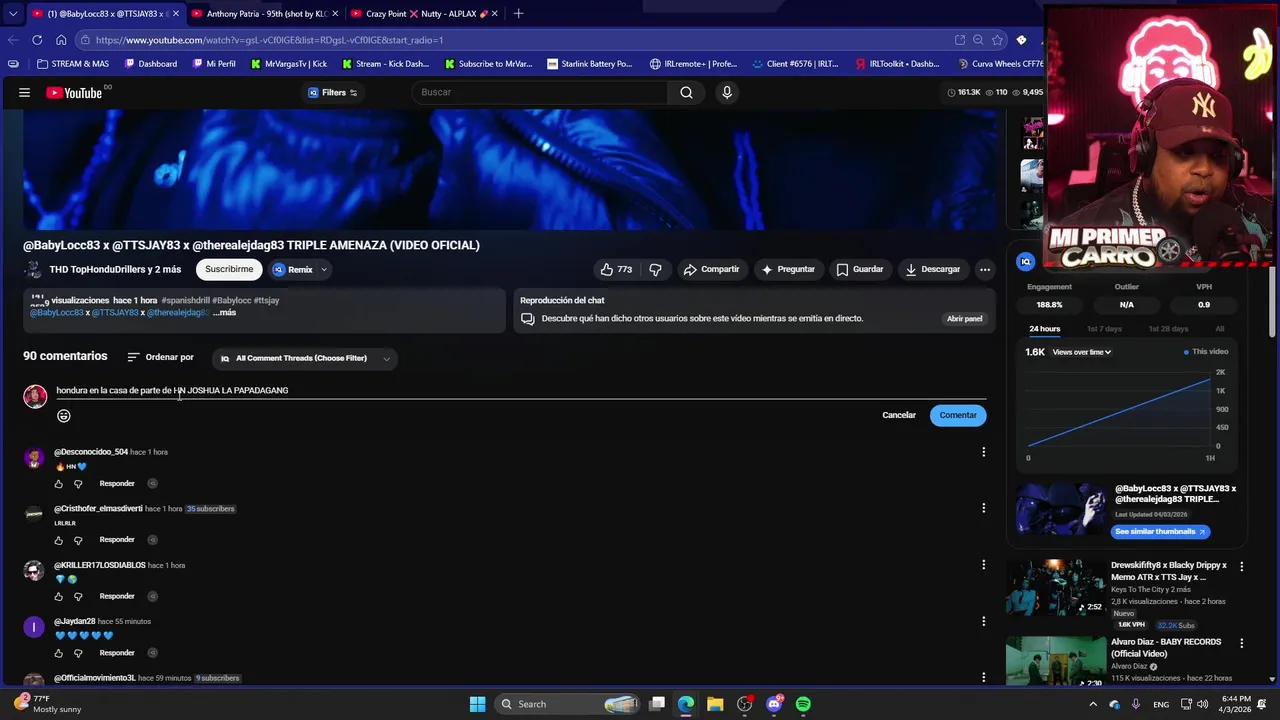The width and height of the screenshot is (1280, 720).
Task: Select the 1st 7 days stats tab
Action: [1104, 329]
